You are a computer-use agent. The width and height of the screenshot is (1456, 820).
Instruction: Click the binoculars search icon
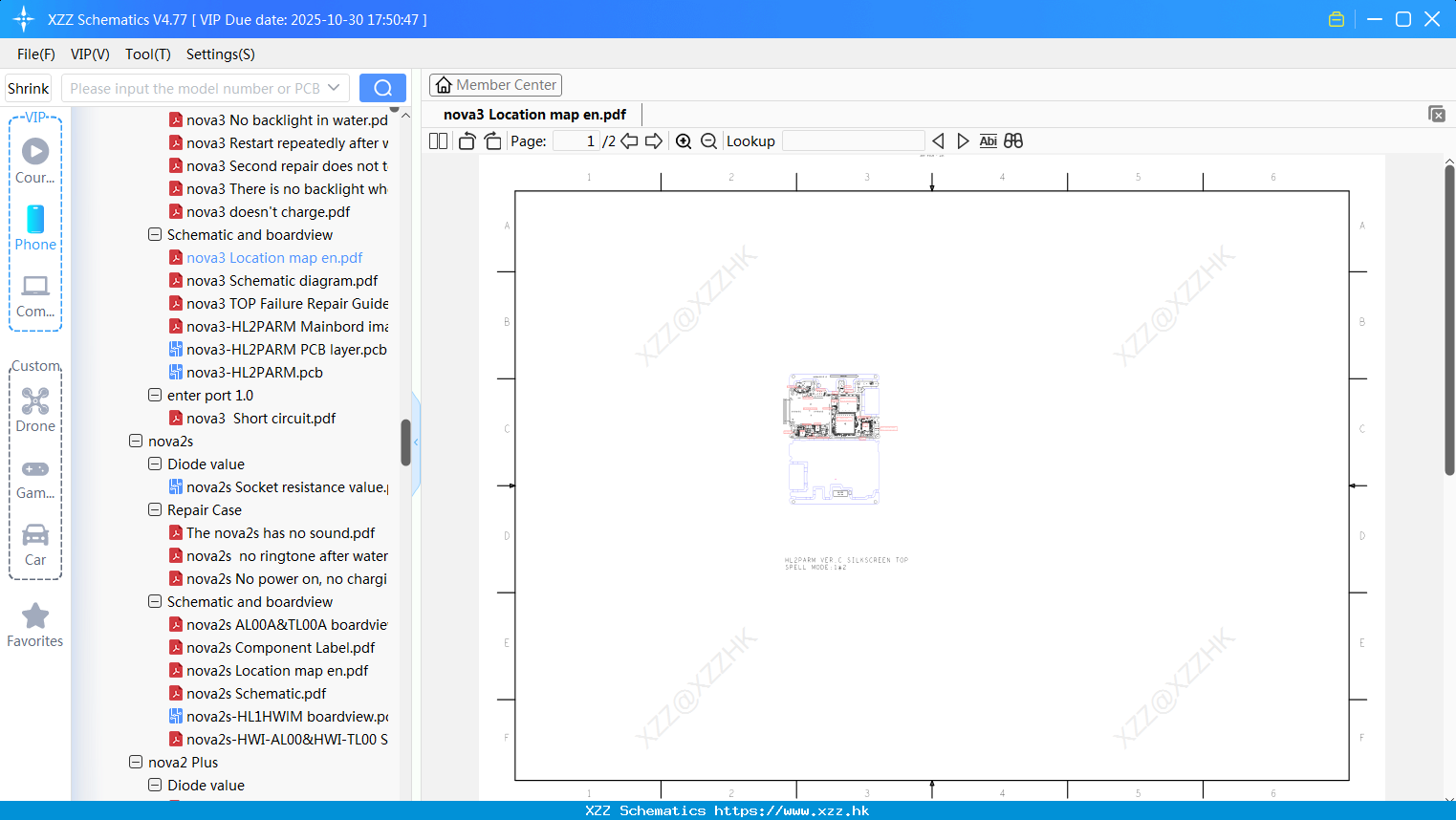(1013, 141)
